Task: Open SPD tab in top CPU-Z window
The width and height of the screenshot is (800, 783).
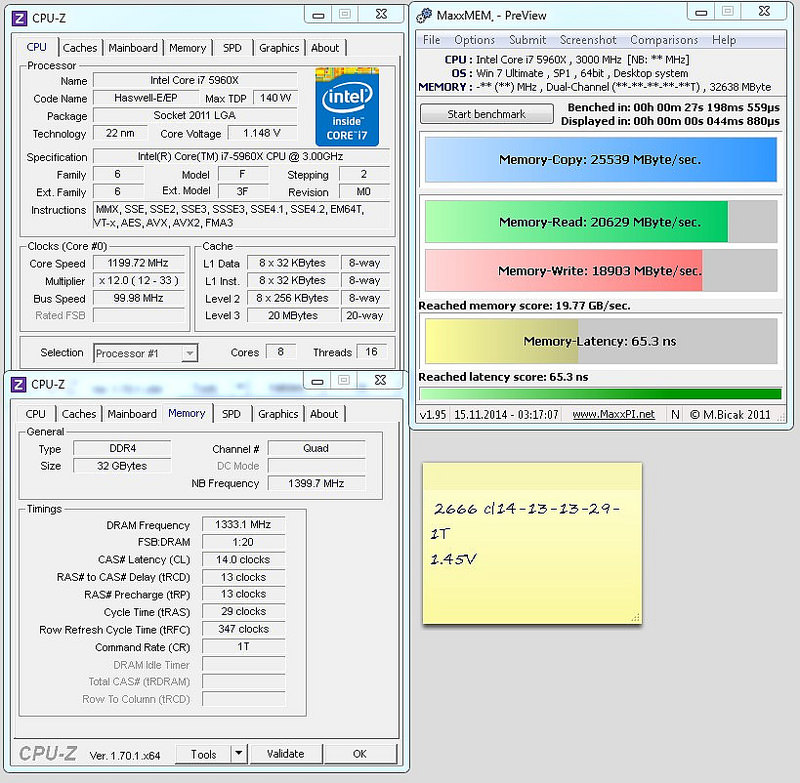Action: 232,48
